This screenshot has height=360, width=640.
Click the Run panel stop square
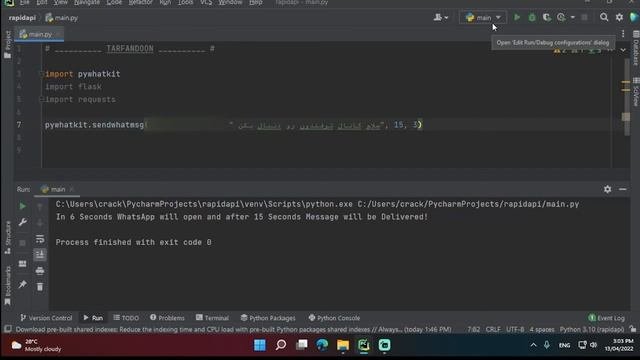[22, 243]
